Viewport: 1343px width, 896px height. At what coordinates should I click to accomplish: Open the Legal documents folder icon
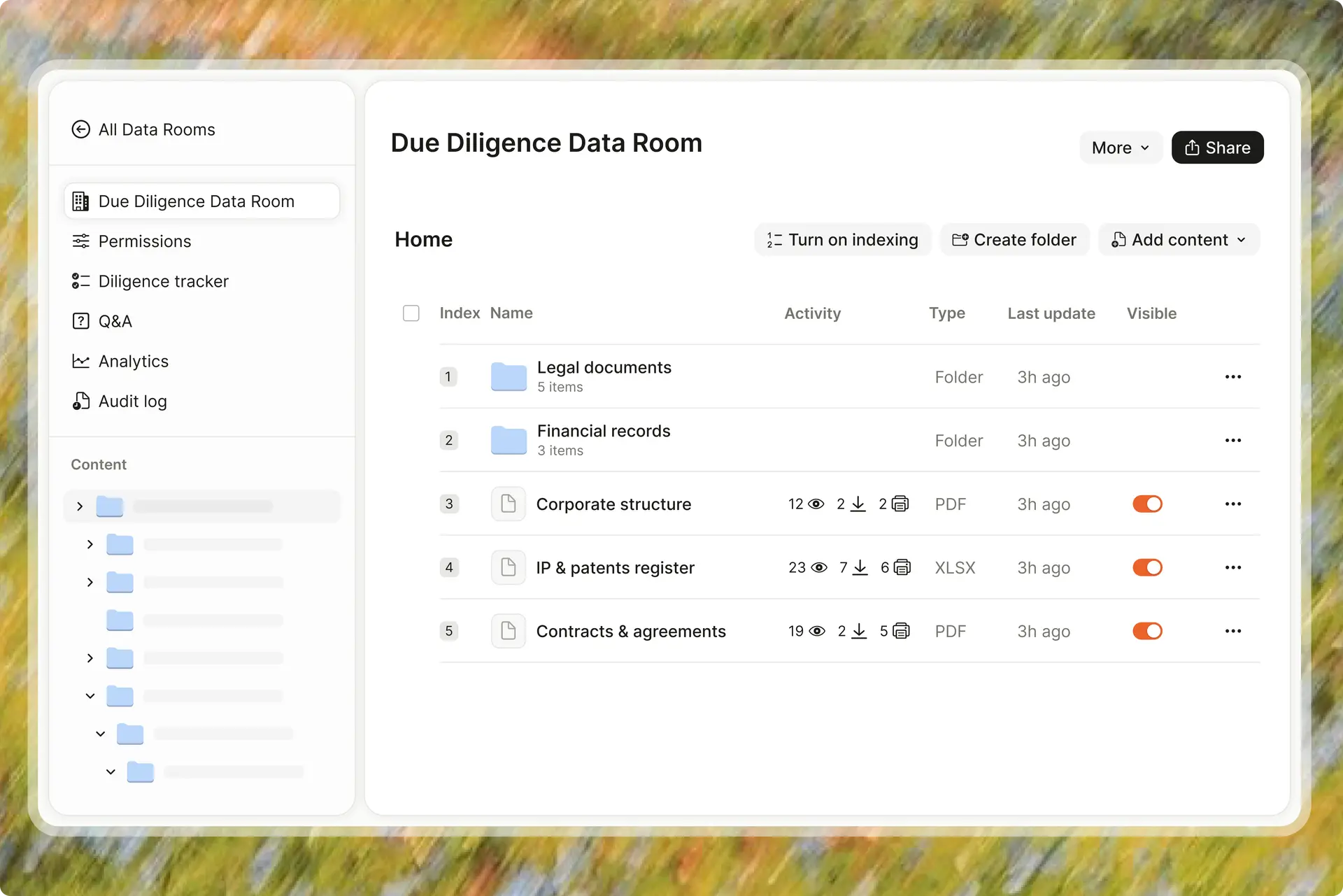click(x=509, y=376)
